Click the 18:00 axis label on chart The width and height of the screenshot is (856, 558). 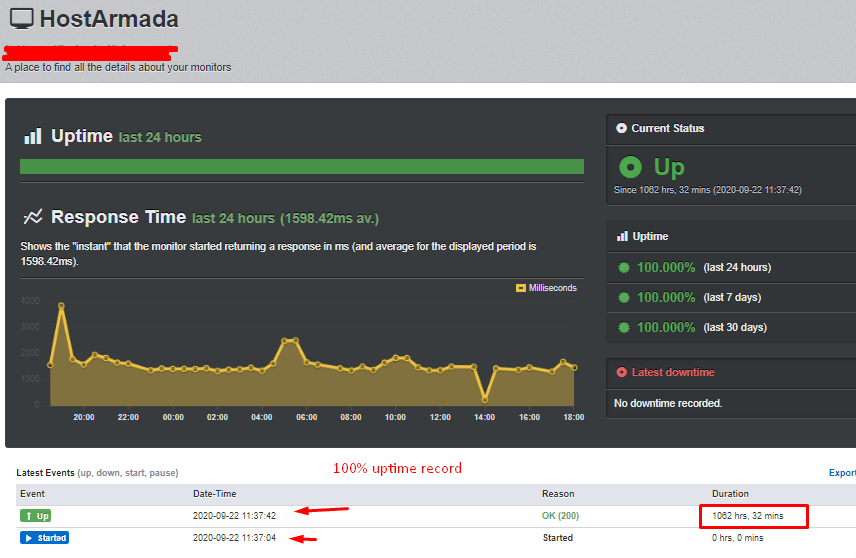(x=574, y=417)
